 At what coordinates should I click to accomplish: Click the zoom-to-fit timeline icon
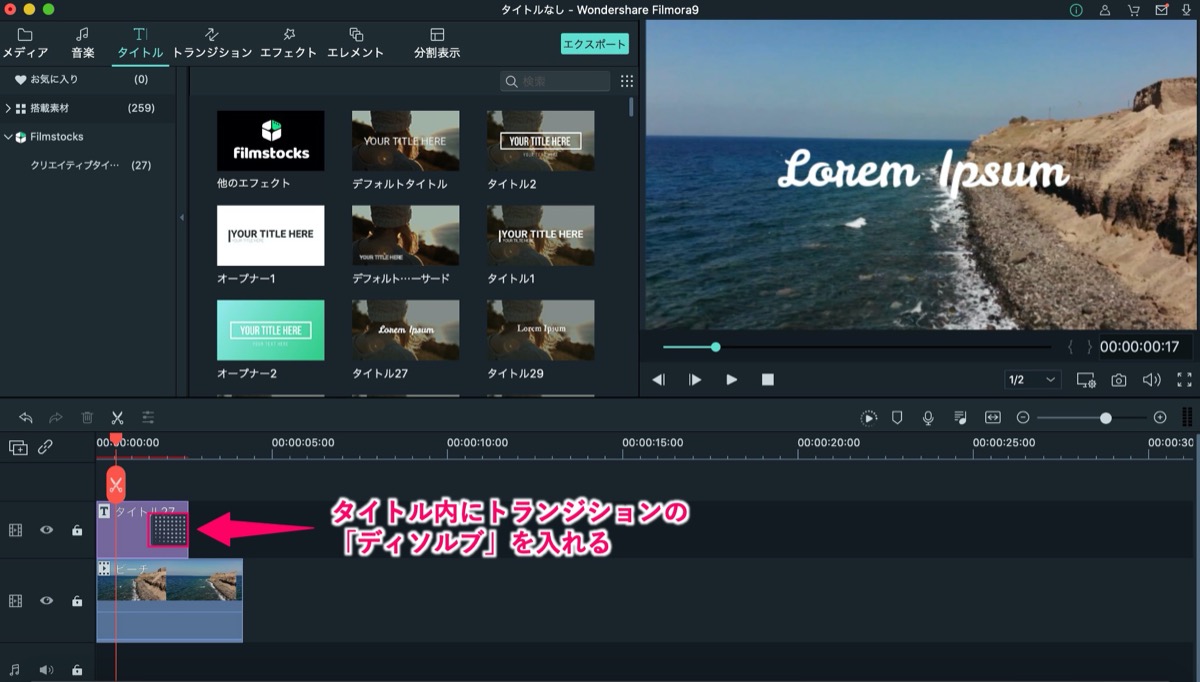click(992, 418)
